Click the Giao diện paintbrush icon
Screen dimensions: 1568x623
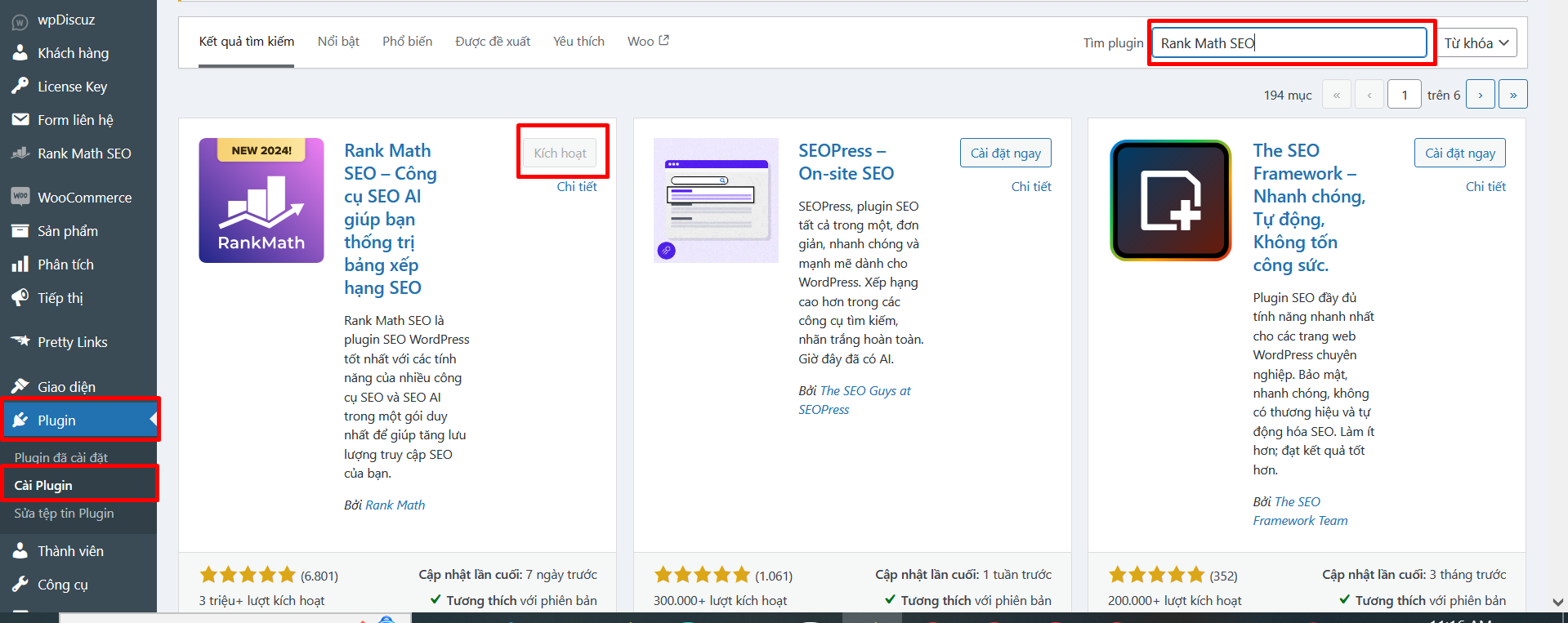pyautogui.click(x=20, y=386)
